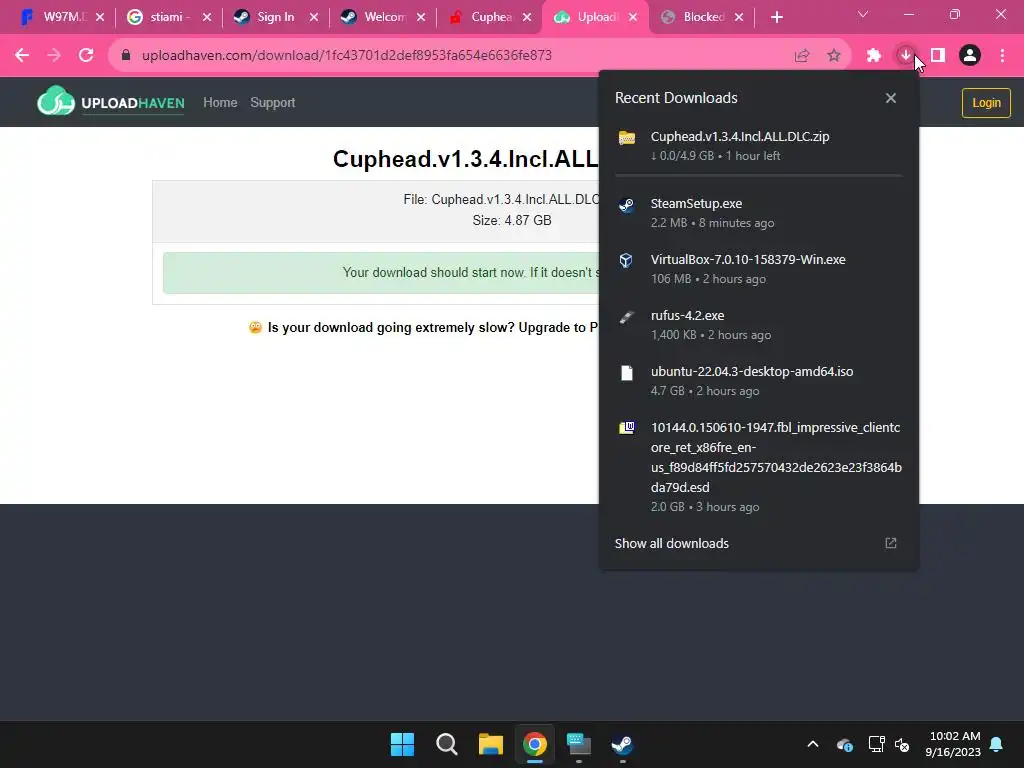View site information lock icon
The image size is (1024, 768).
click(126, 56)
